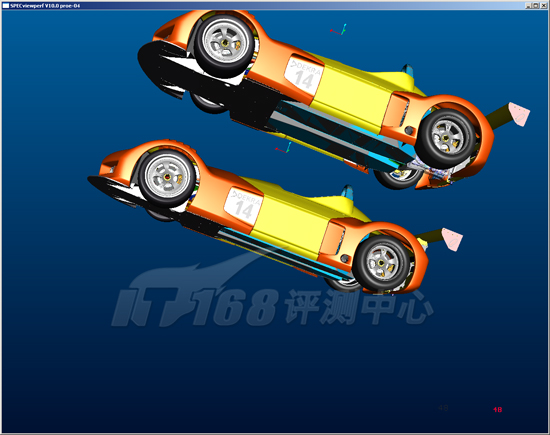Select the upper car's front wheel
This screenshot has width=550, height=435.
(x=224, y=44)
